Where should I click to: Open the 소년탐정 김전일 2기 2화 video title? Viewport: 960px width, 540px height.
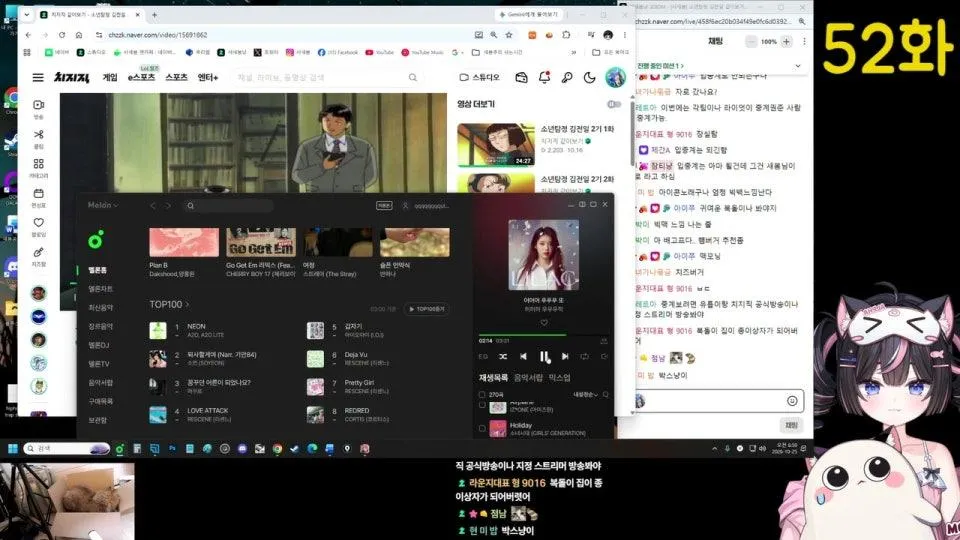[577, 179]
